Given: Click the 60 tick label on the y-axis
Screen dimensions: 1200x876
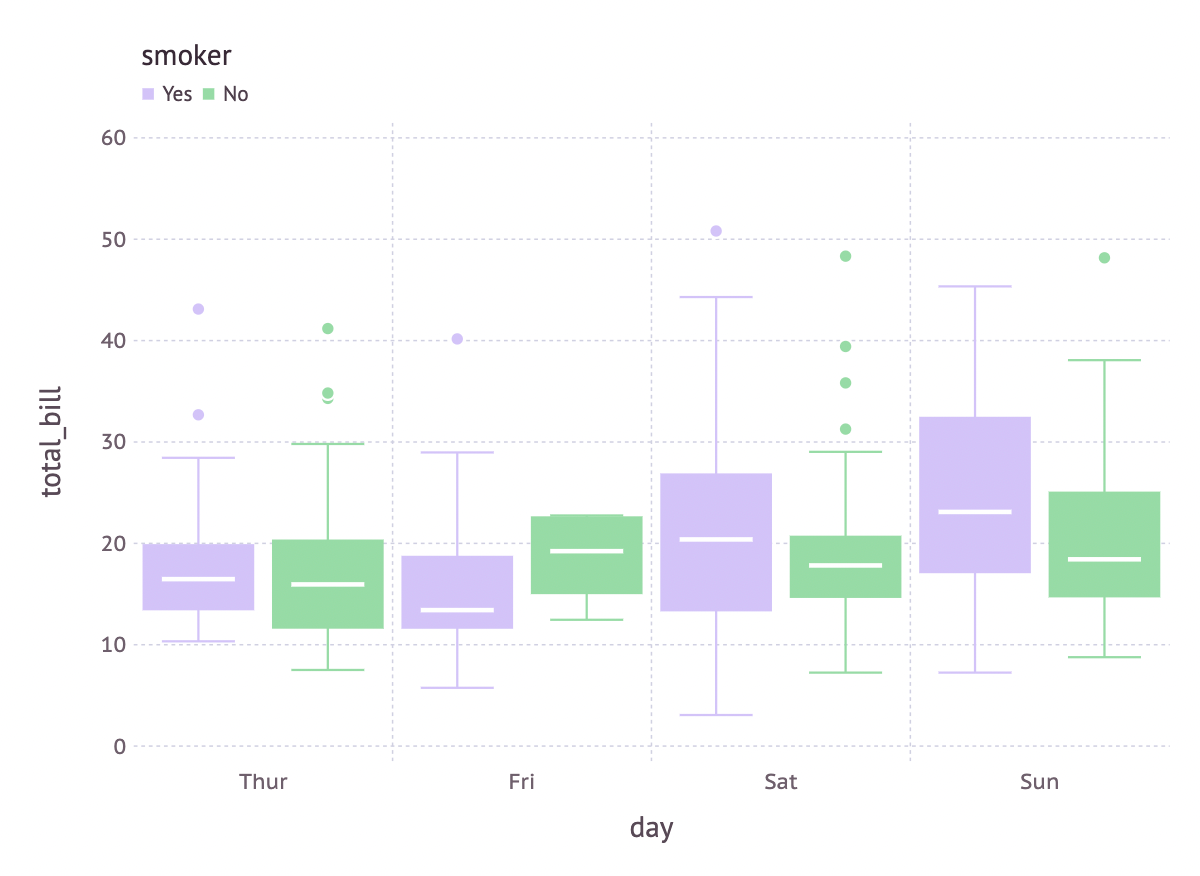Looking at the screenshot, I should 112,137.
